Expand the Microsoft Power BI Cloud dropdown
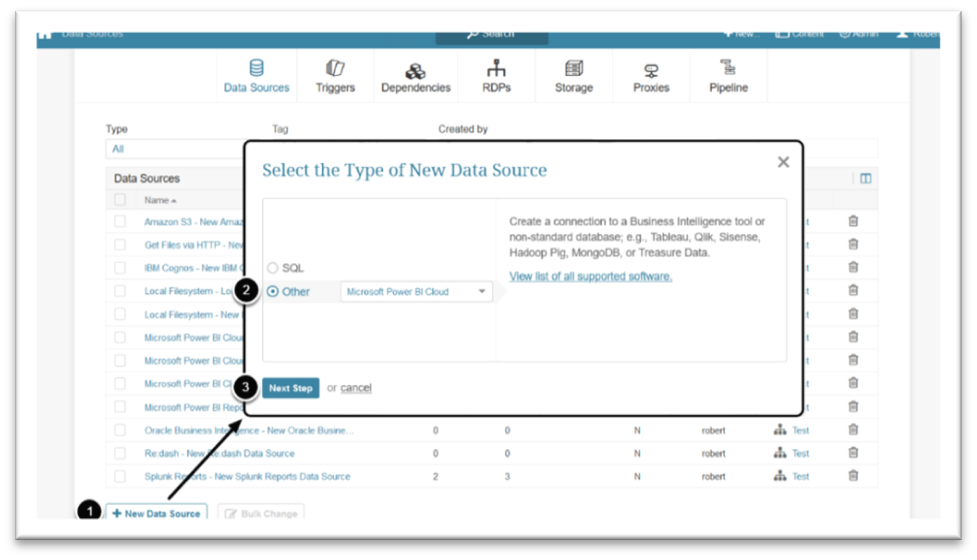 pyautogui.click(x=416, y=292)
